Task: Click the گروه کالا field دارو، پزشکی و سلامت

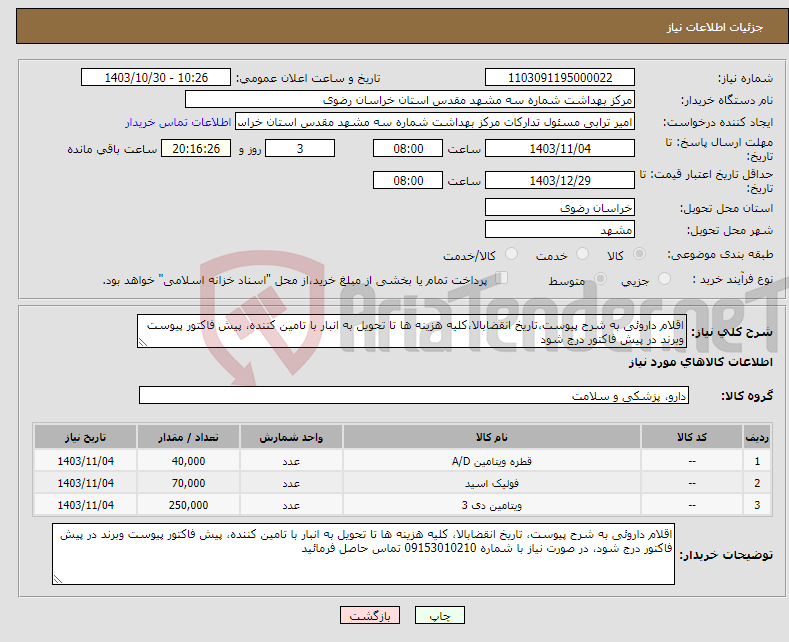Action: point(414,395)
